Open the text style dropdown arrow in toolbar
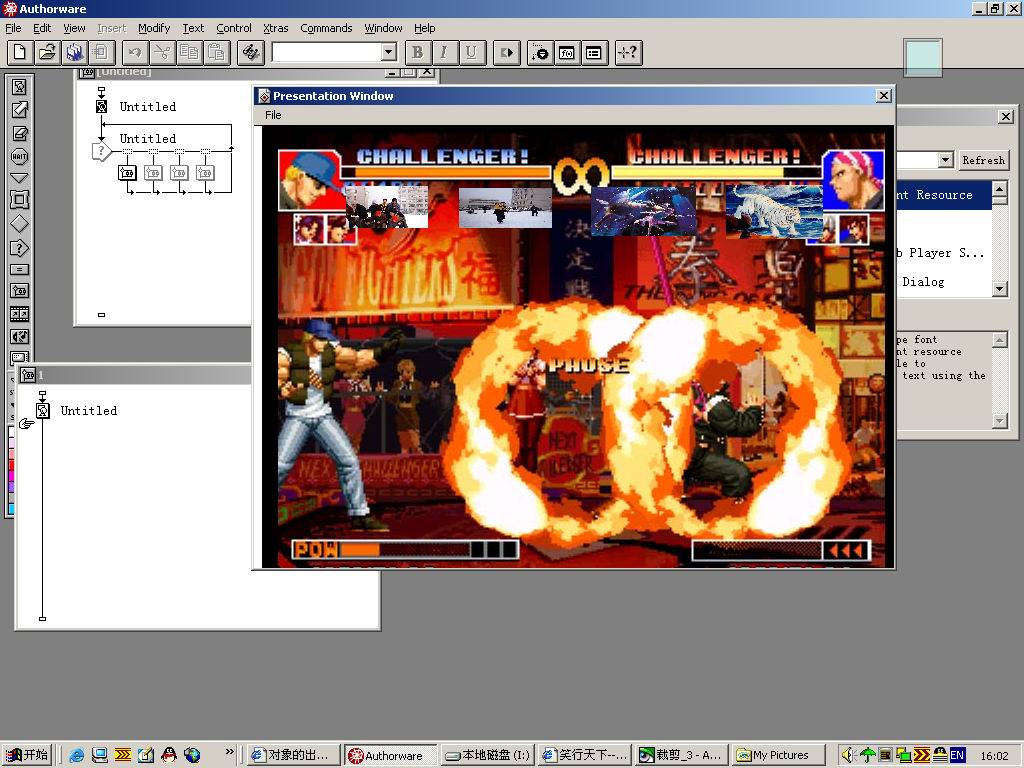Viewport: 1024px width, 768px height. (389, 52)
